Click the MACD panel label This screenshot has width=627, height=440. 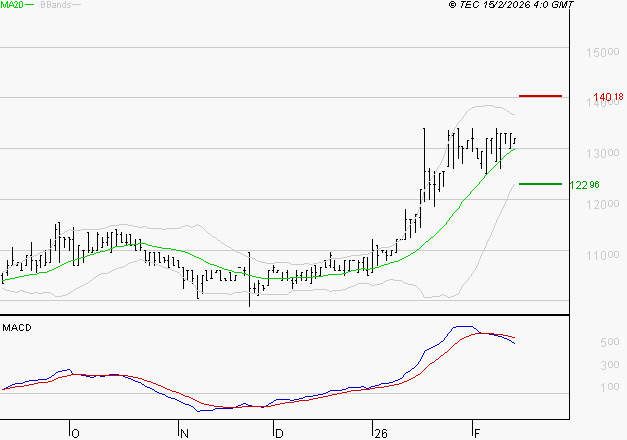click(x=17, y=328)
